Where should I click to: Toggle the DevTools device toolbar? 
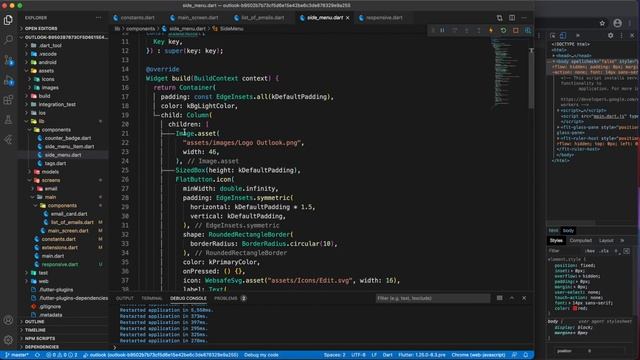[x=563, y=36]
